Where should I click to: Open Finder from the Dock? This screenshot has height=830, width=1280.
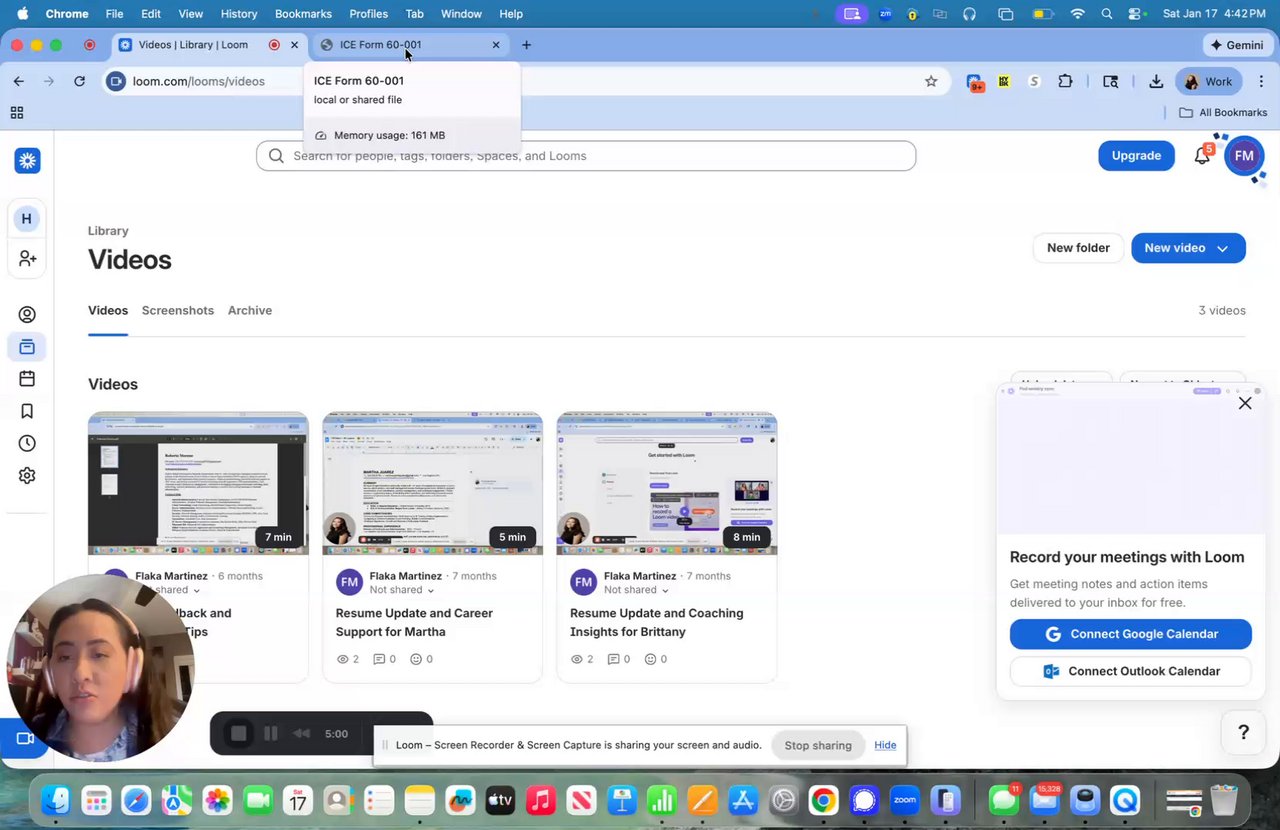[56, 800]
